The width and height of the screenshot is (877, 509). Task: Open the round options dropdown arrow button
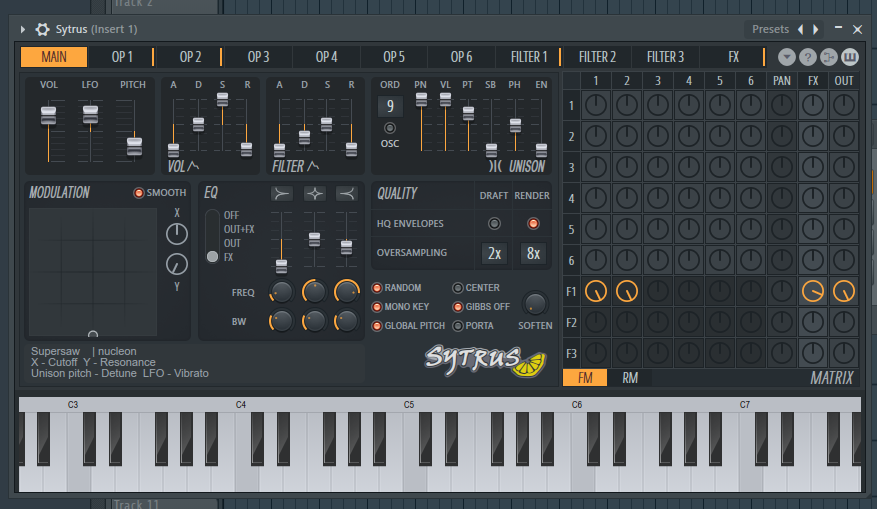coord(786,57)
